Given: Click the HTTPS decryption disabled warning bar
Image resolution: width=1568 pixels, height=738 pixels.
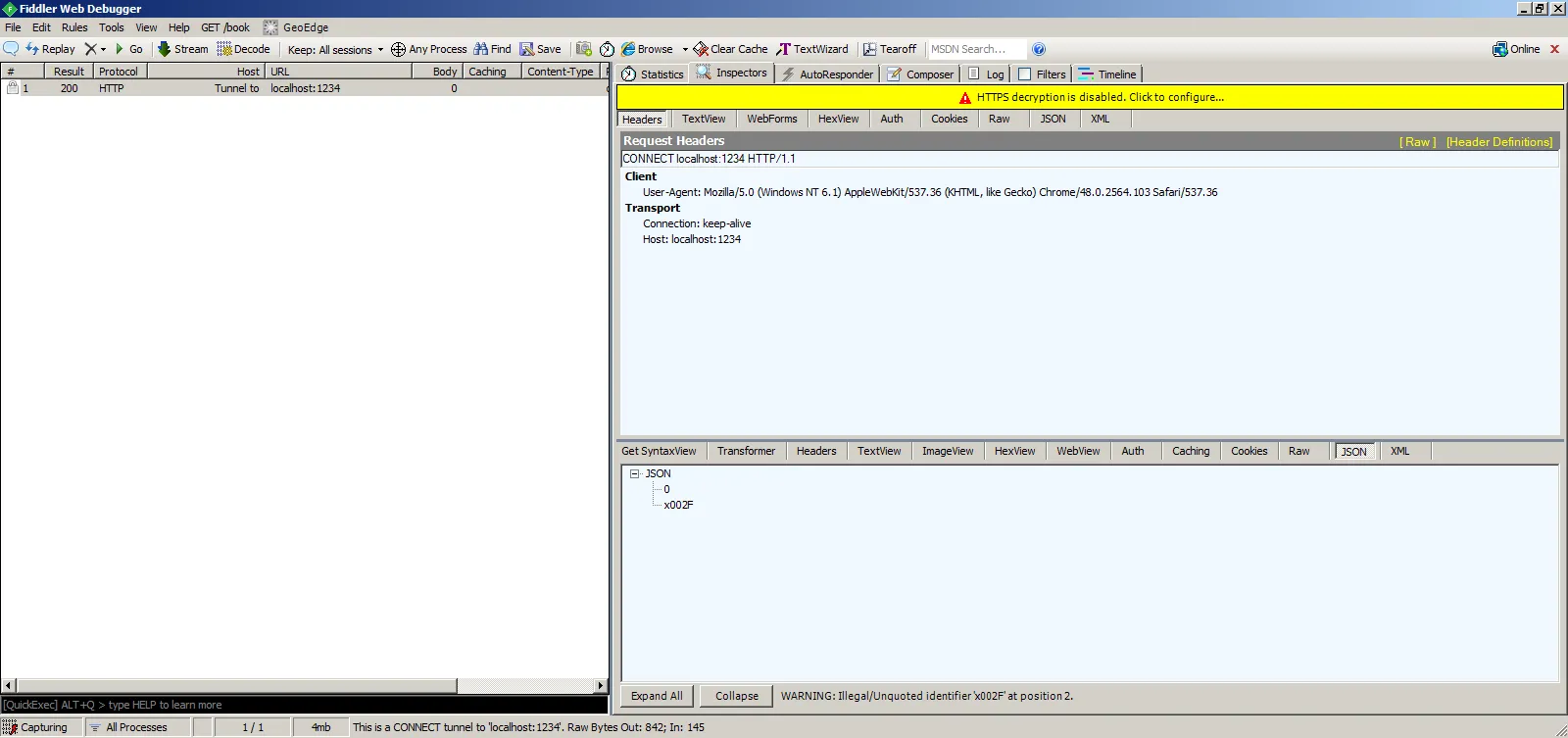Looking at the screenshot, I should tap(1090, 97).
